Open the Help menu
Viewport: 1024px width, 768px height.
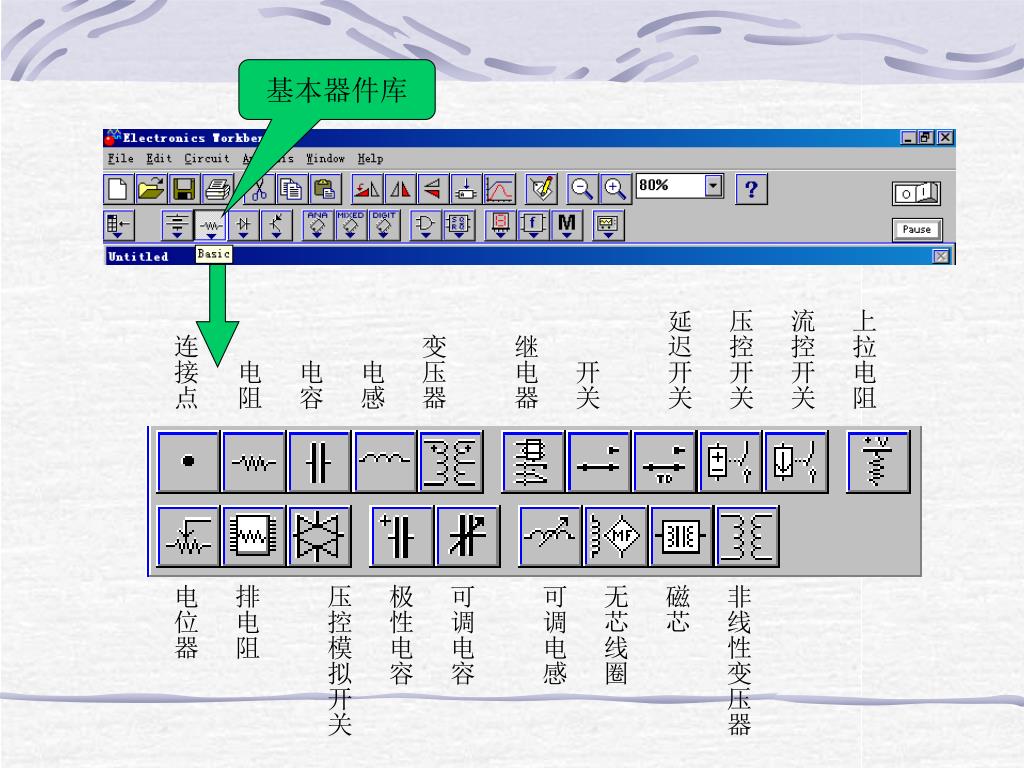[x=370, y=159]
